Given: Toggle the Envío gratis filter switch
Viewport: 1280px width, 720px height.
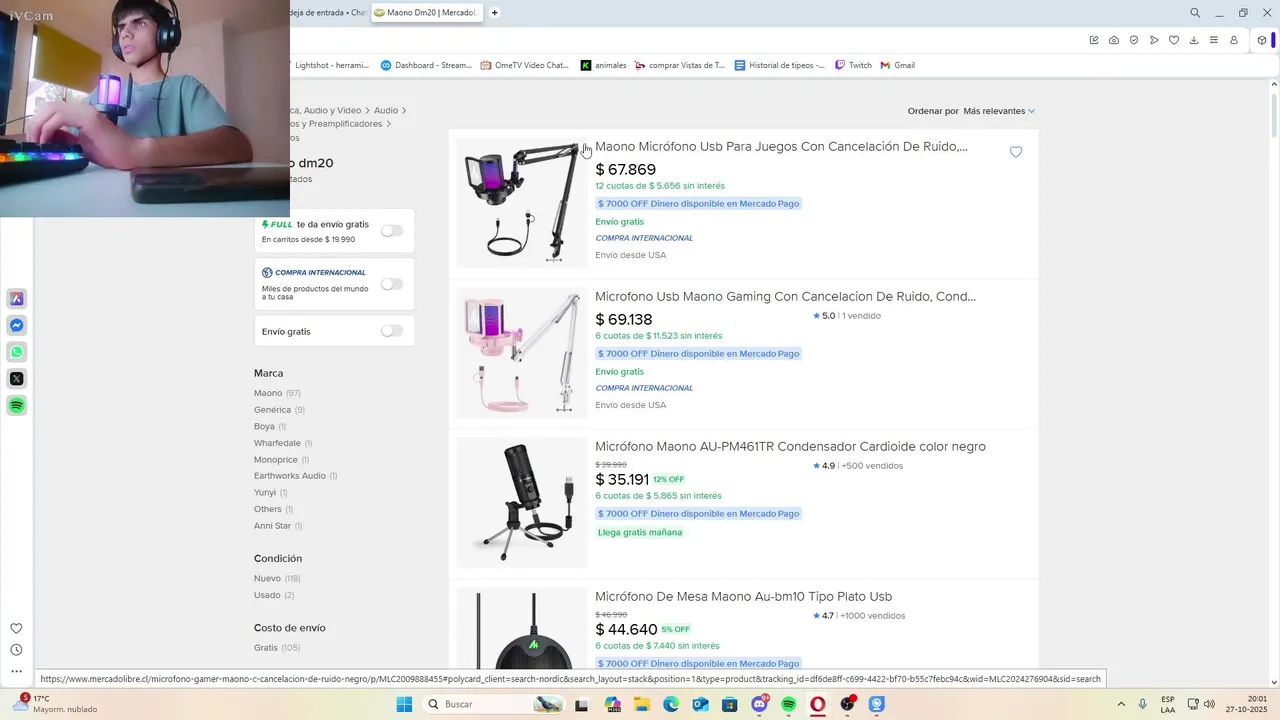Looking at the screenshot, I should click(x=392, y=331).
